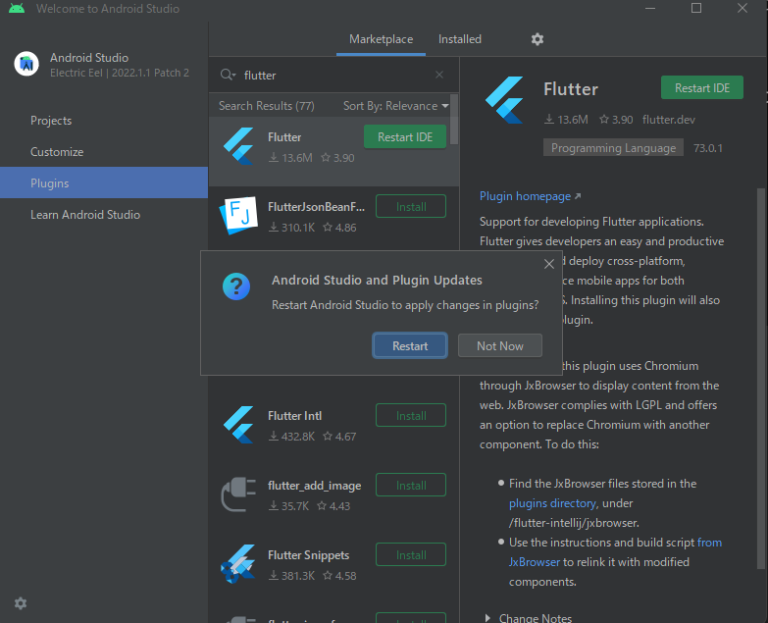Open the Sort By Relevance dropdown
The width and height of the screenshot is (768, 623).
395,106
